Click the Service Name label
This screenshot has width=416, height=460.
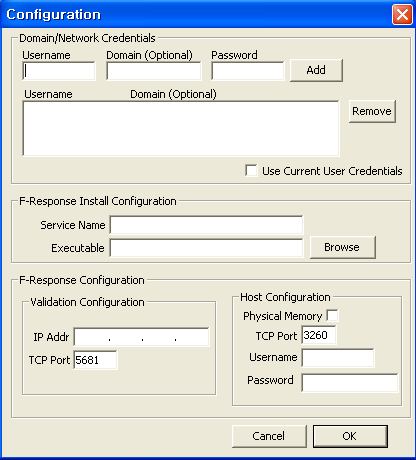pos(73,225)
